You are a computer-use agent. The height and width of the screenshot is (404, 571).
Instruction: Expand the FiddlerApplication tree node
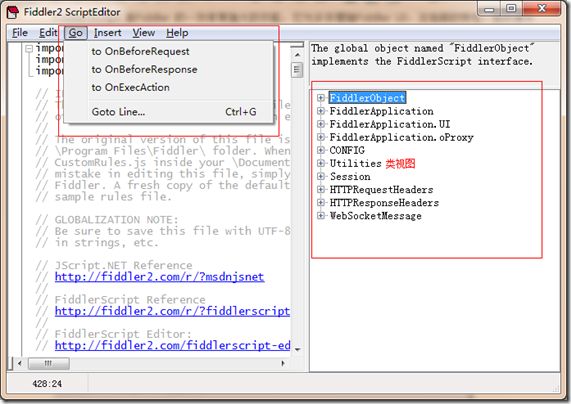[x=321, y=111]
